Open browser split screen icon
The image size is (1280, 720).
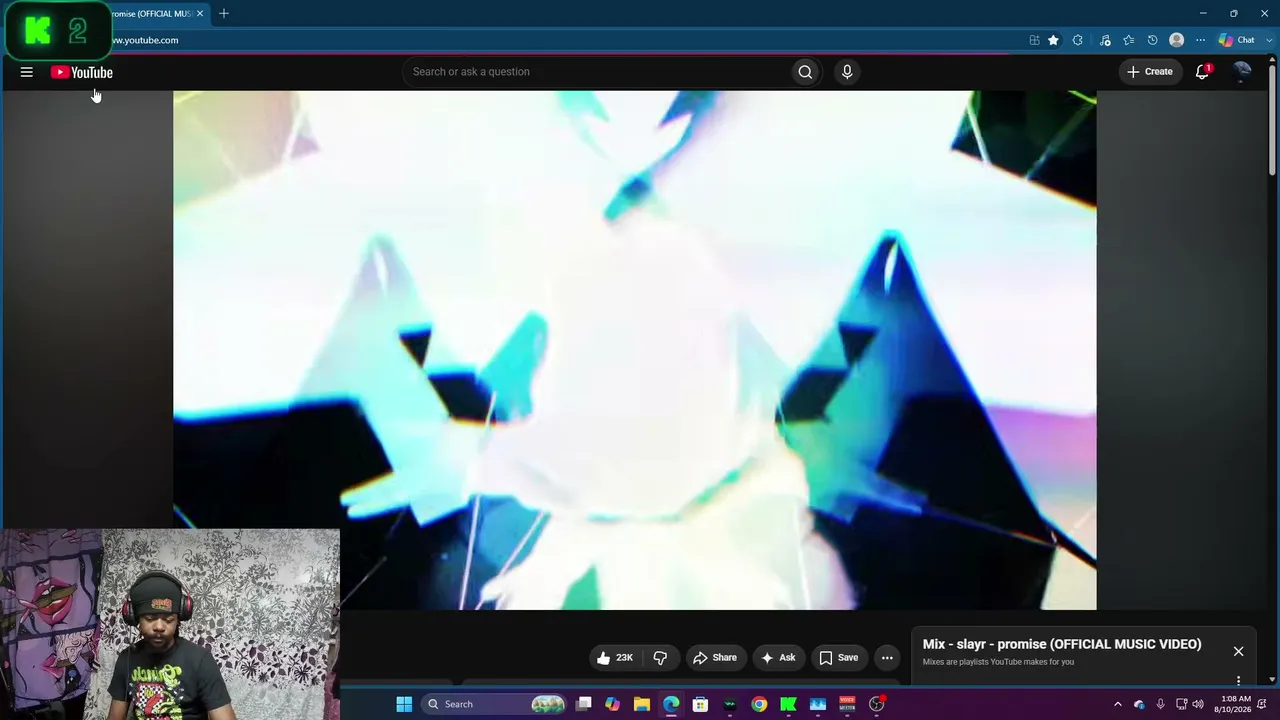click(1034, 40)
